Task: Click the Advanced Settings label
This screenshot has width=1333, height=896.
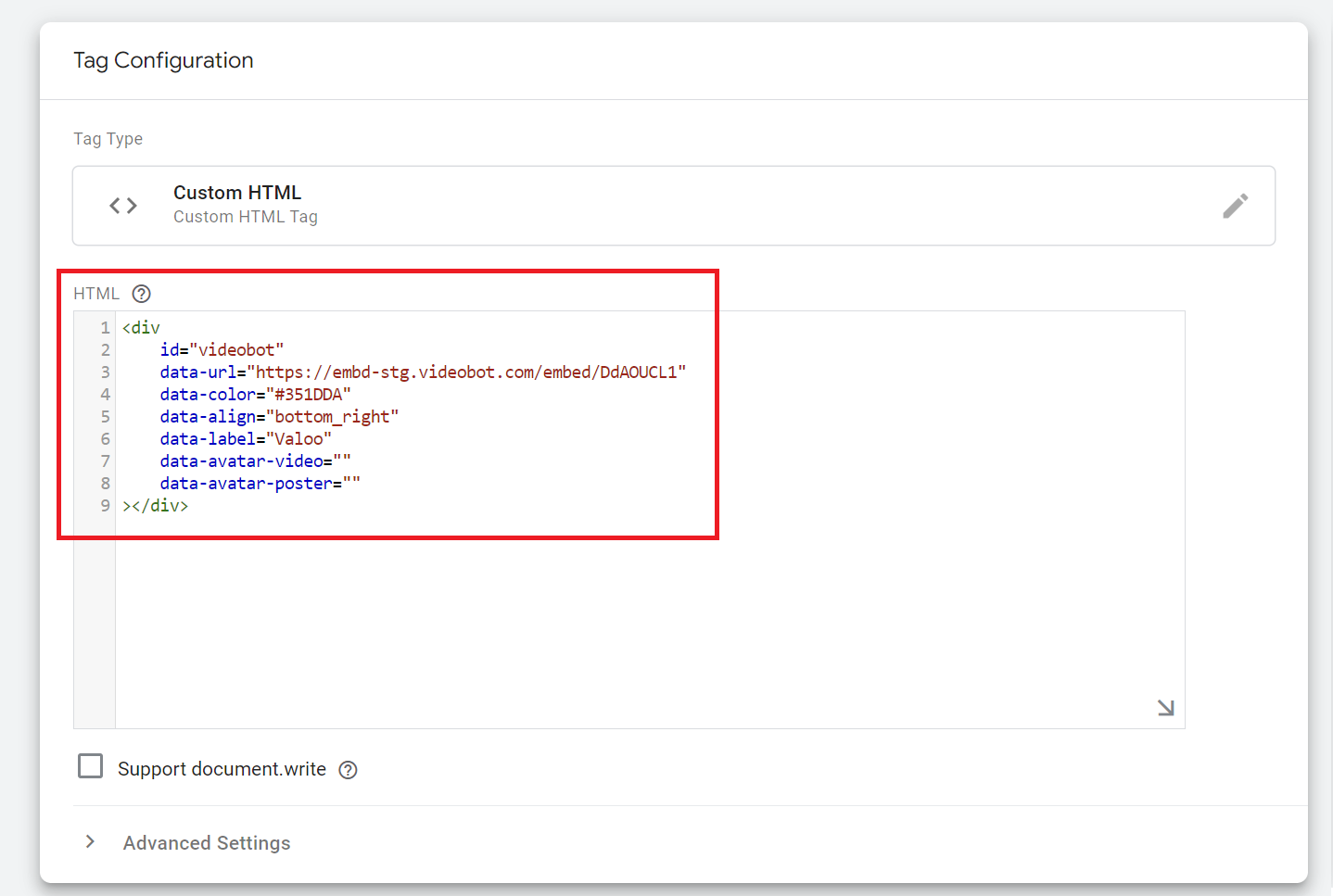Action: tap(207, 843)
